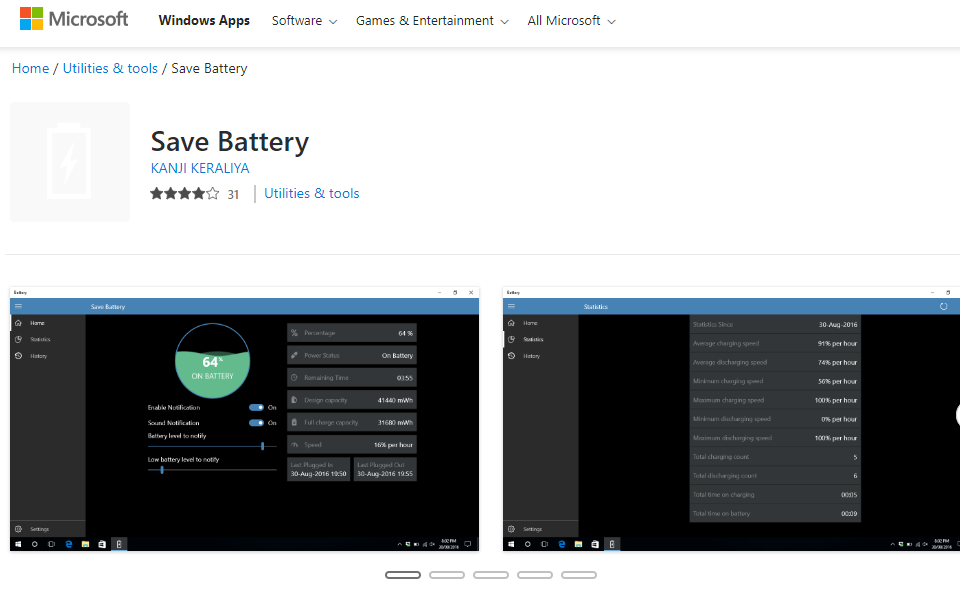Click the Save Battery breadcrumb text
Screen dimensions: 960x602
point(209,68)
